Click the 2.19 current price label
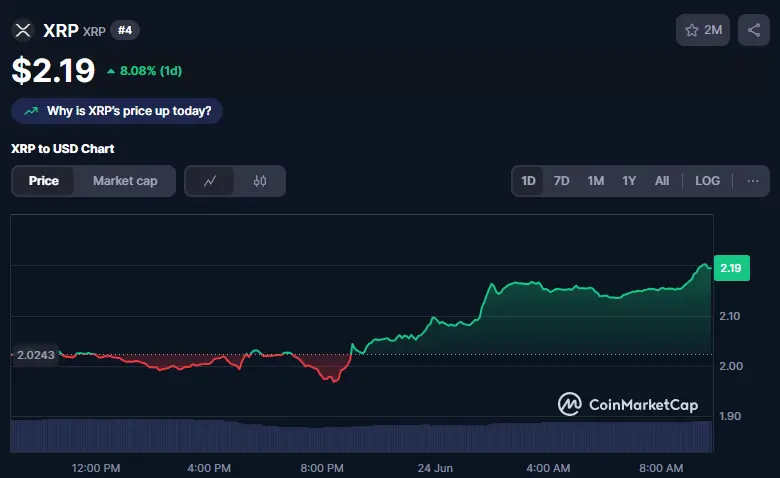780x478 pixels. 731,268
